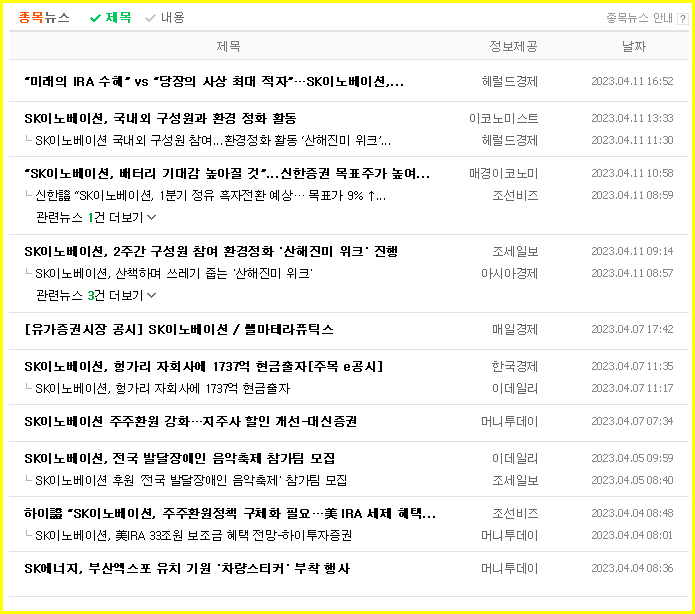The height and width of the screenshot is (614, 695).
Task: Click source 매경이코노미
Action: point(504,173)
